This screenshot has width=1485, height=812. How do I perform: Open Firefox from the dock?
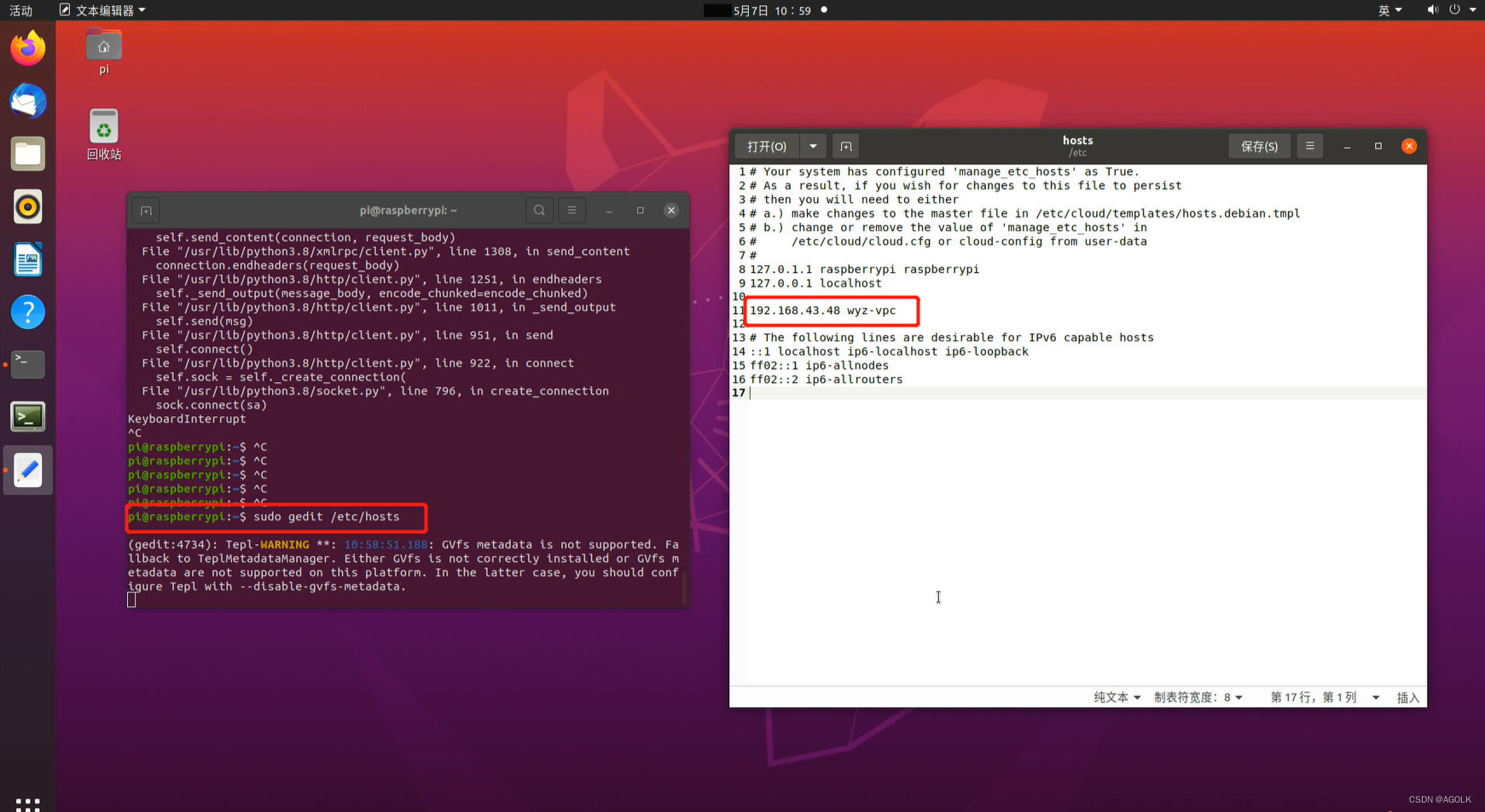[27, 48]
